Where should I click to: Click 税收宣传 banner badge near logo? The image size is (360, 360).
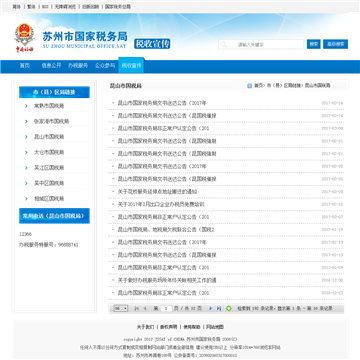click(152, 44)
